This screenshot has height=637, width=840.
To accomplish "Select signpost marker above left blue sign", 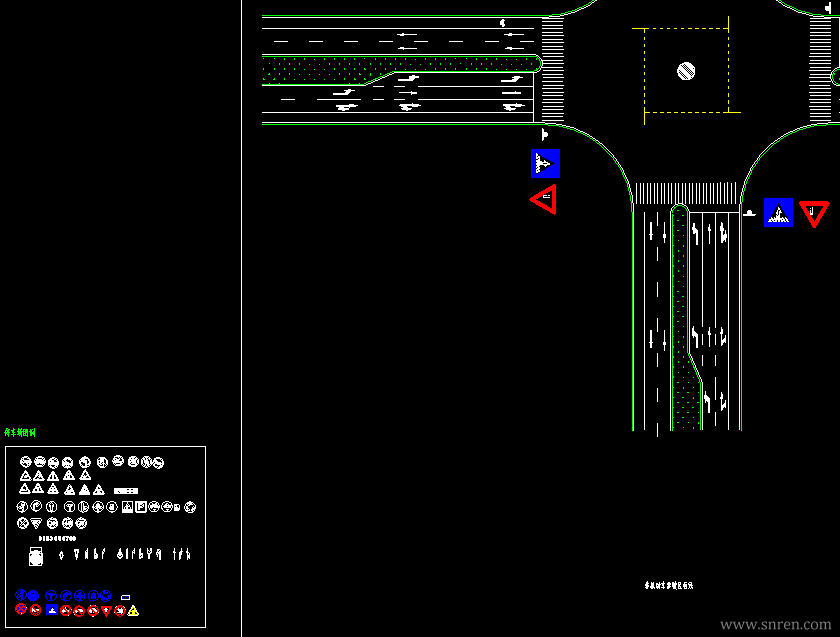I will click(544, 134).
